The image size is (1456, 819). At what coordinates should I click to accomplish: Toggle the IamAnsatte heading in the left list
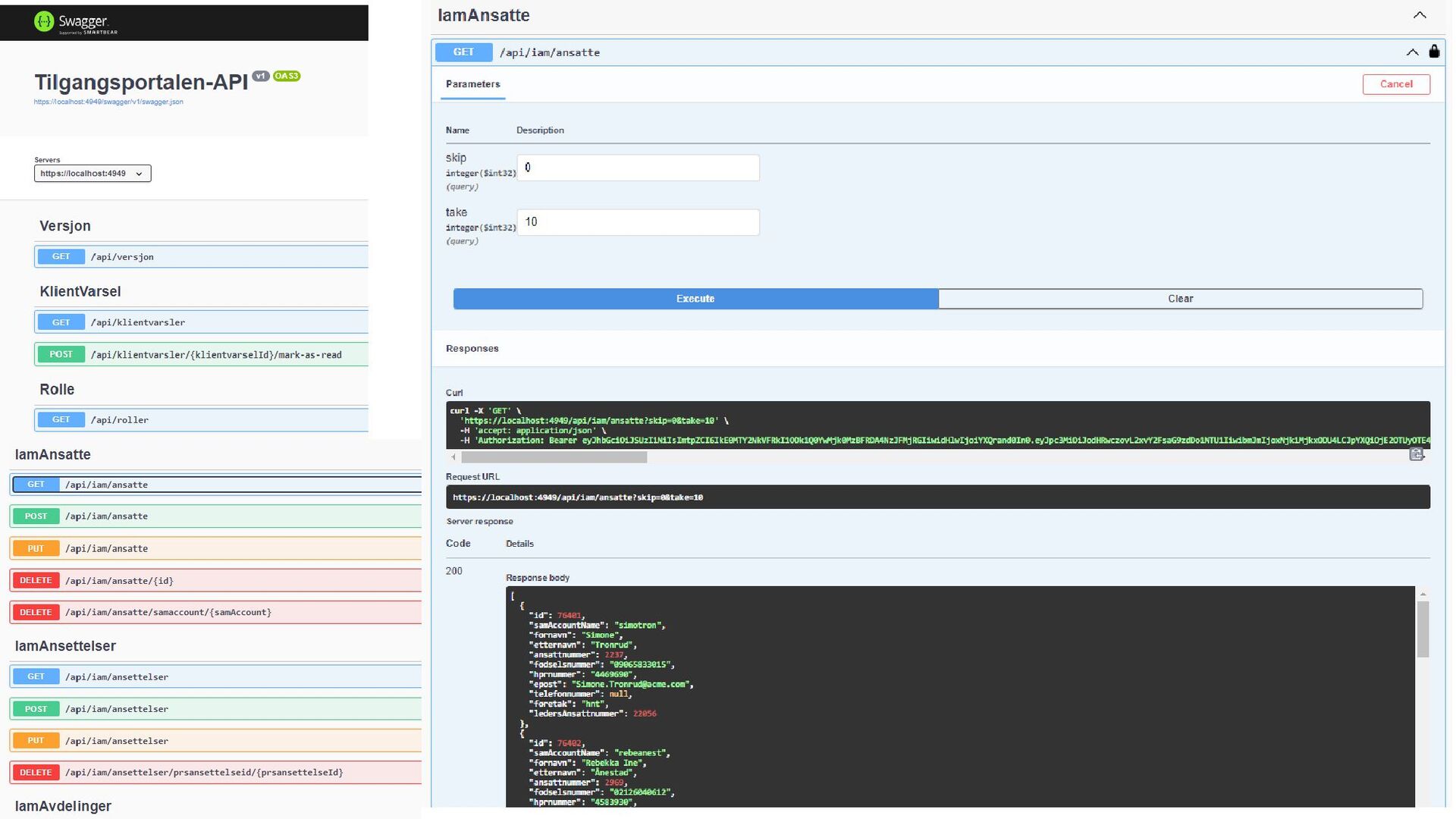(53, 454)
